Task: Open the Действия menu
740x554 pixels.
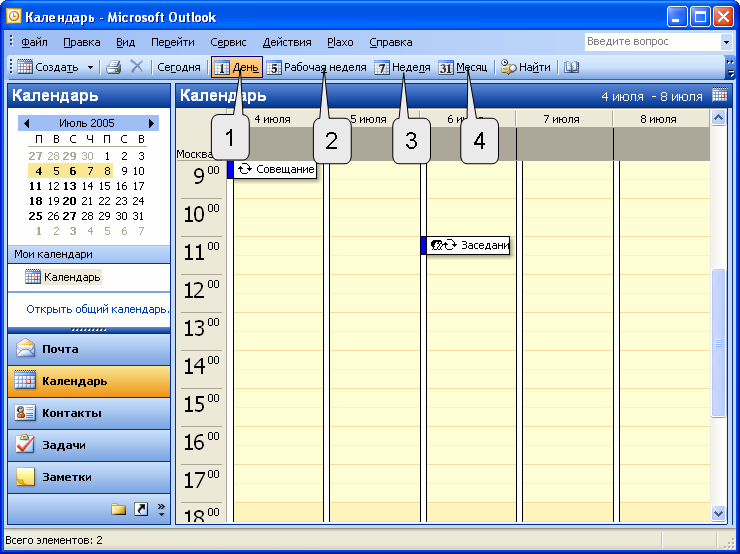Action: click(x=287, y=42)
